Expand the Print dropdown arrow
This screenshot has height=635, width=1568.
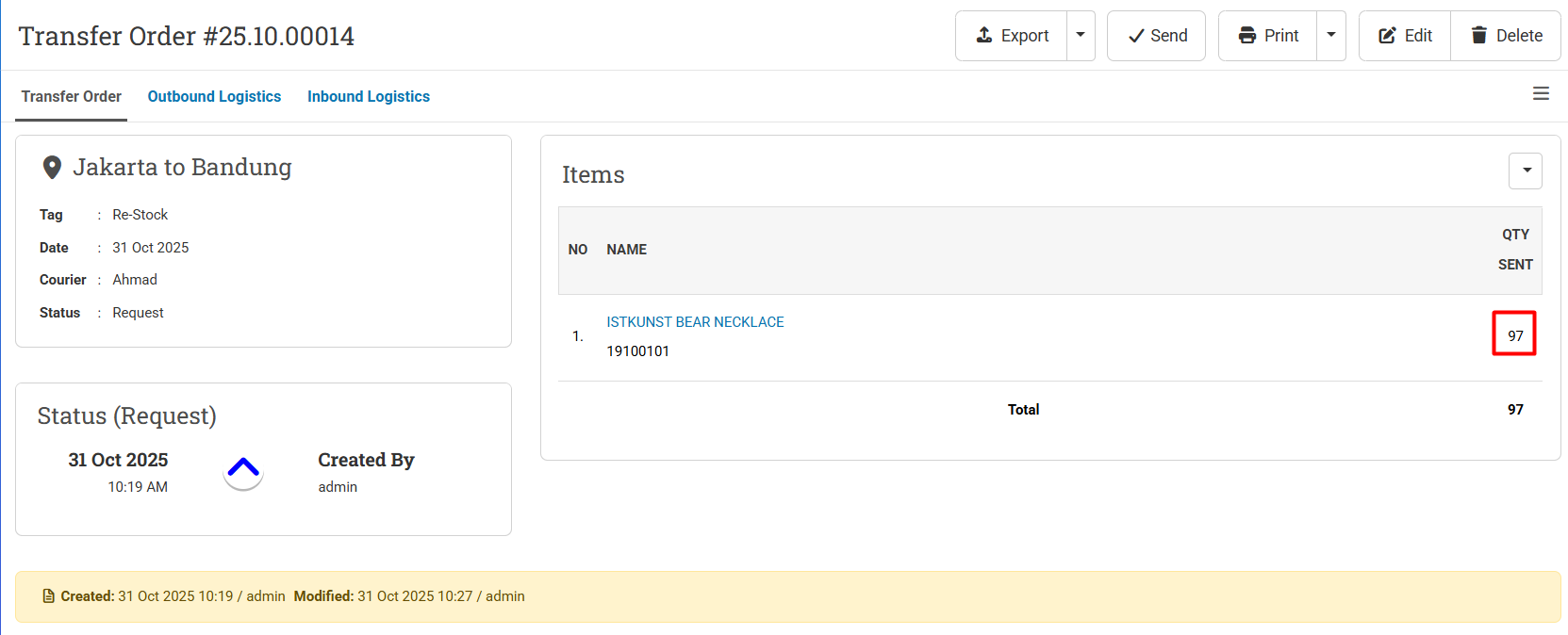[x=1331, y=36]
